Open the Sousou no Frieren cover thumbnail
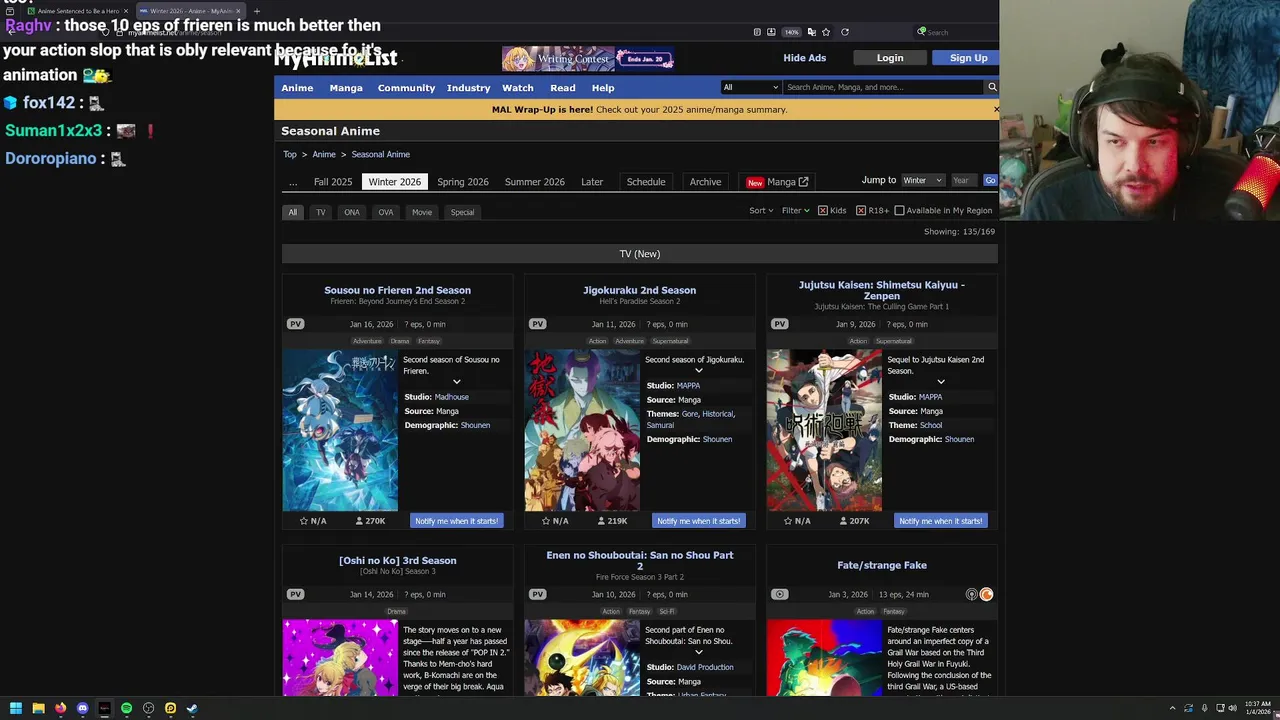 pyautogui.click(x=340, y=430)
